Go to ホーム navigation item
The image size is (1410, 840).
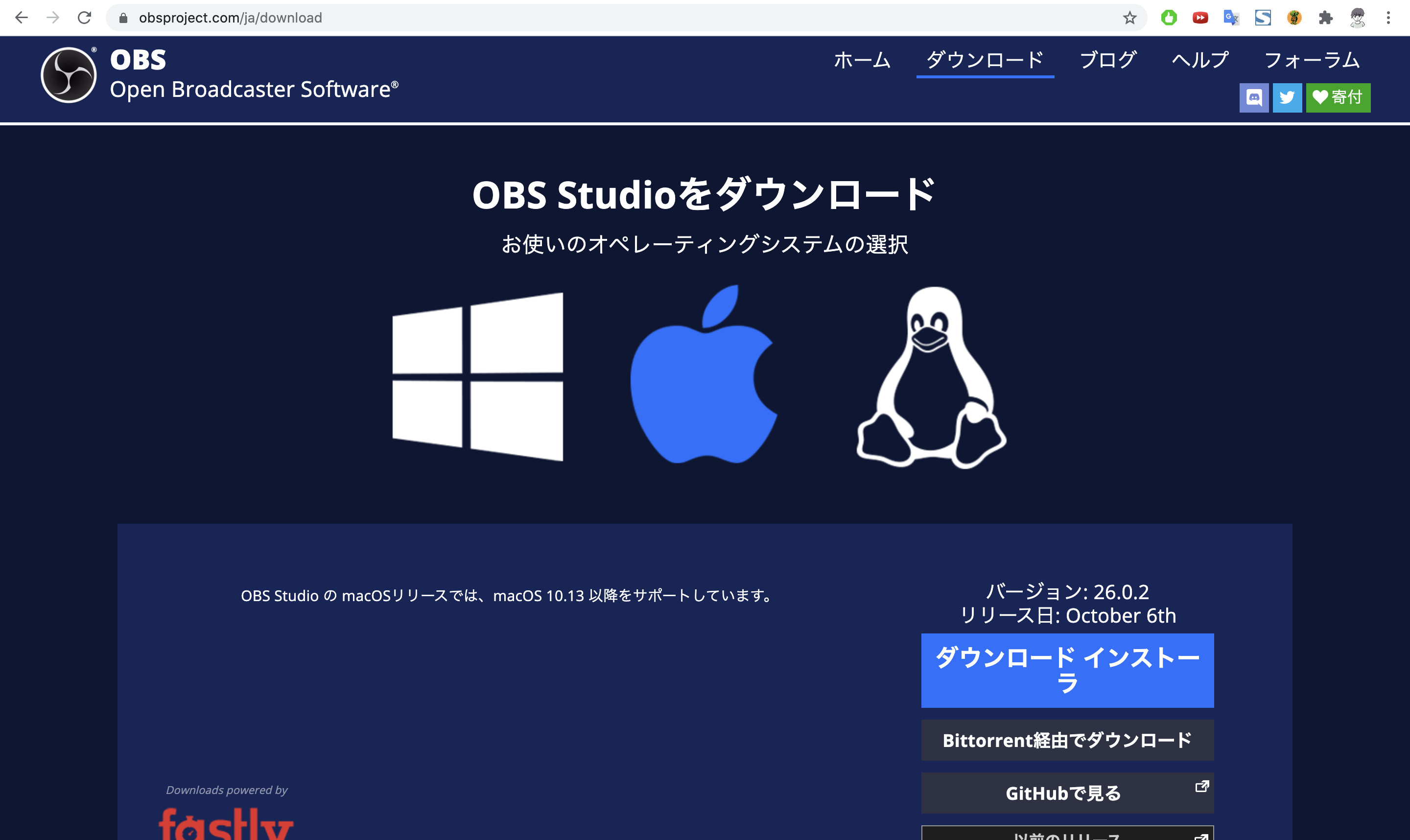pos(862,60)
